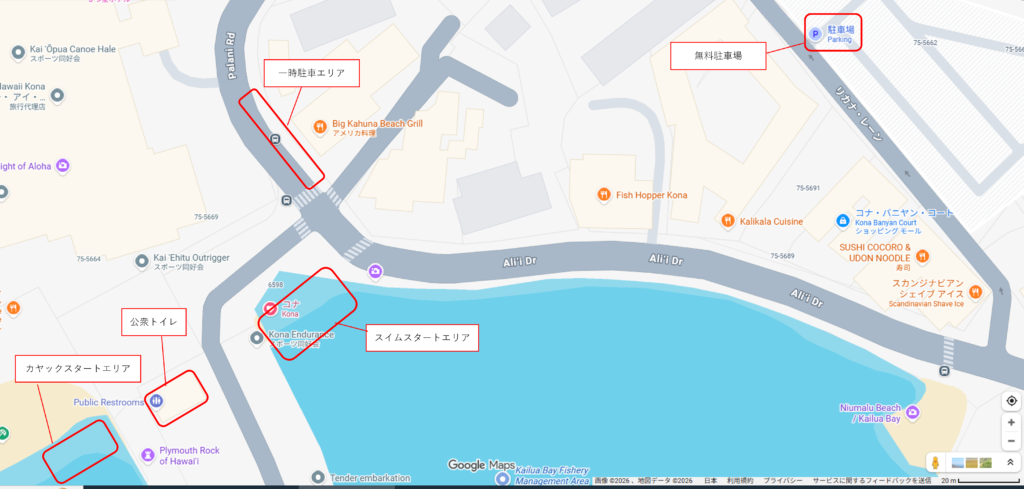Click the bus stop icon on Palani Rd
Viewport: 1024px width, 489px height.
276,138
